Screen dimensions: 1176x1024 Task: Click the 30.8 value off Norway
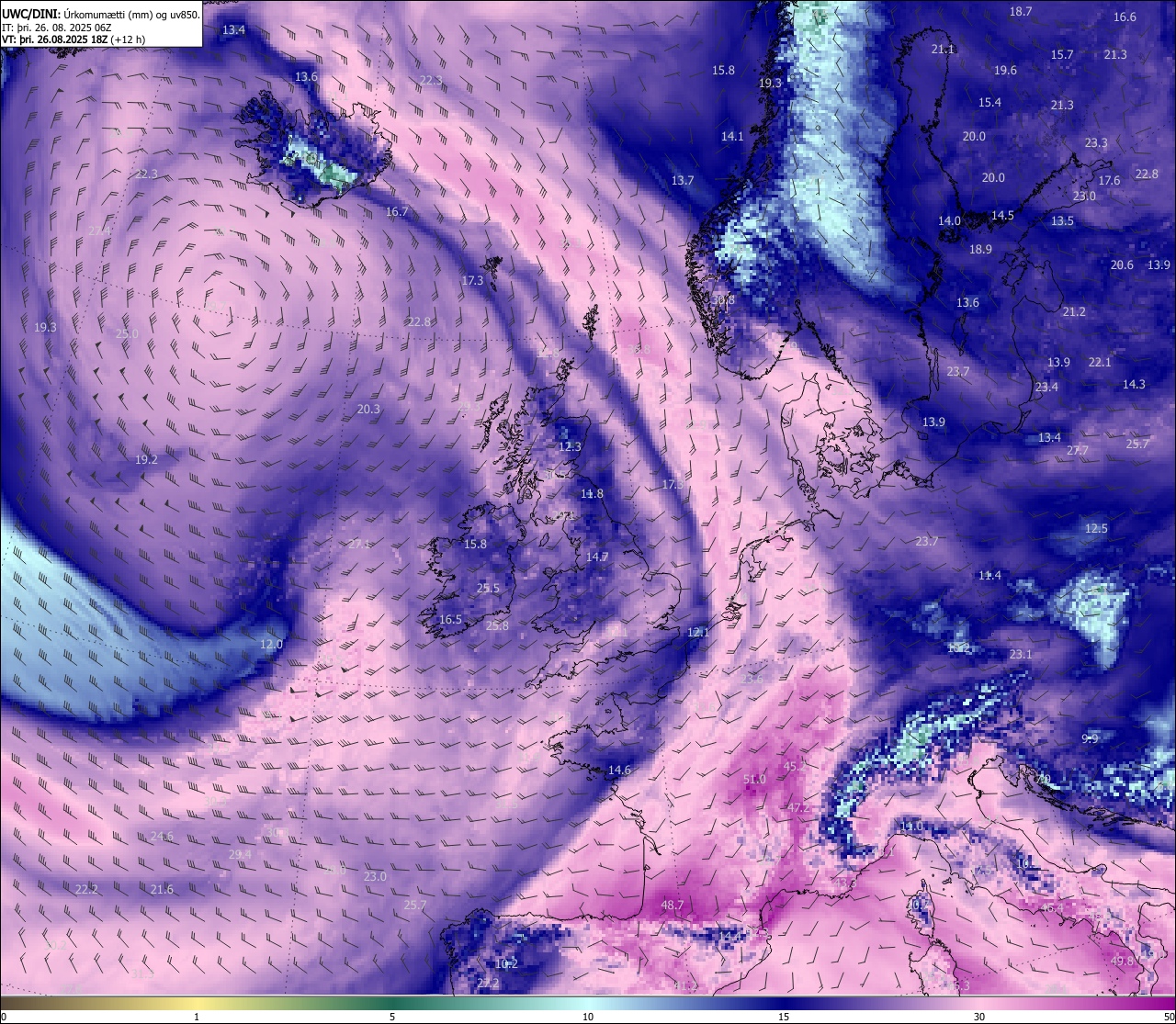coord(723,299)
